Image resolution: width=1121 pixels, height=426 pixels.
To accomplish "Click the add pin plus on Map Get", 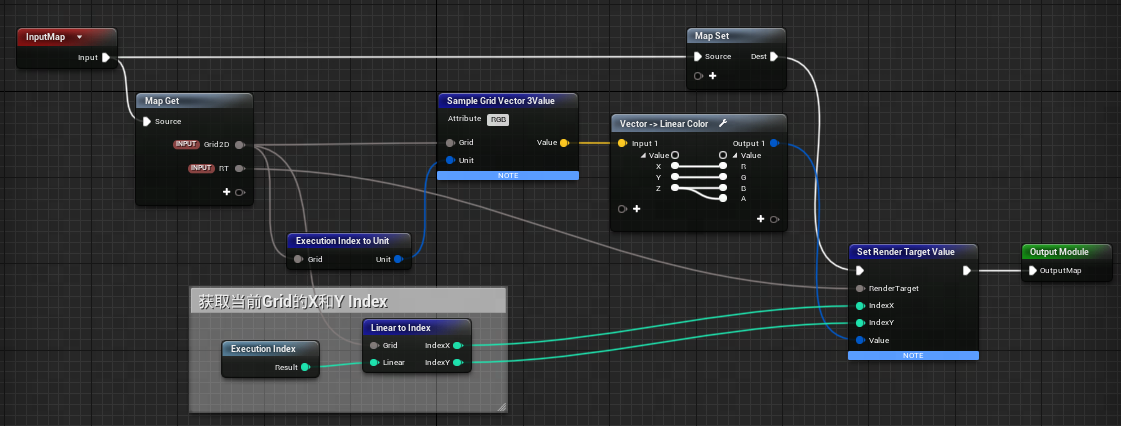I will click(226, 191).
